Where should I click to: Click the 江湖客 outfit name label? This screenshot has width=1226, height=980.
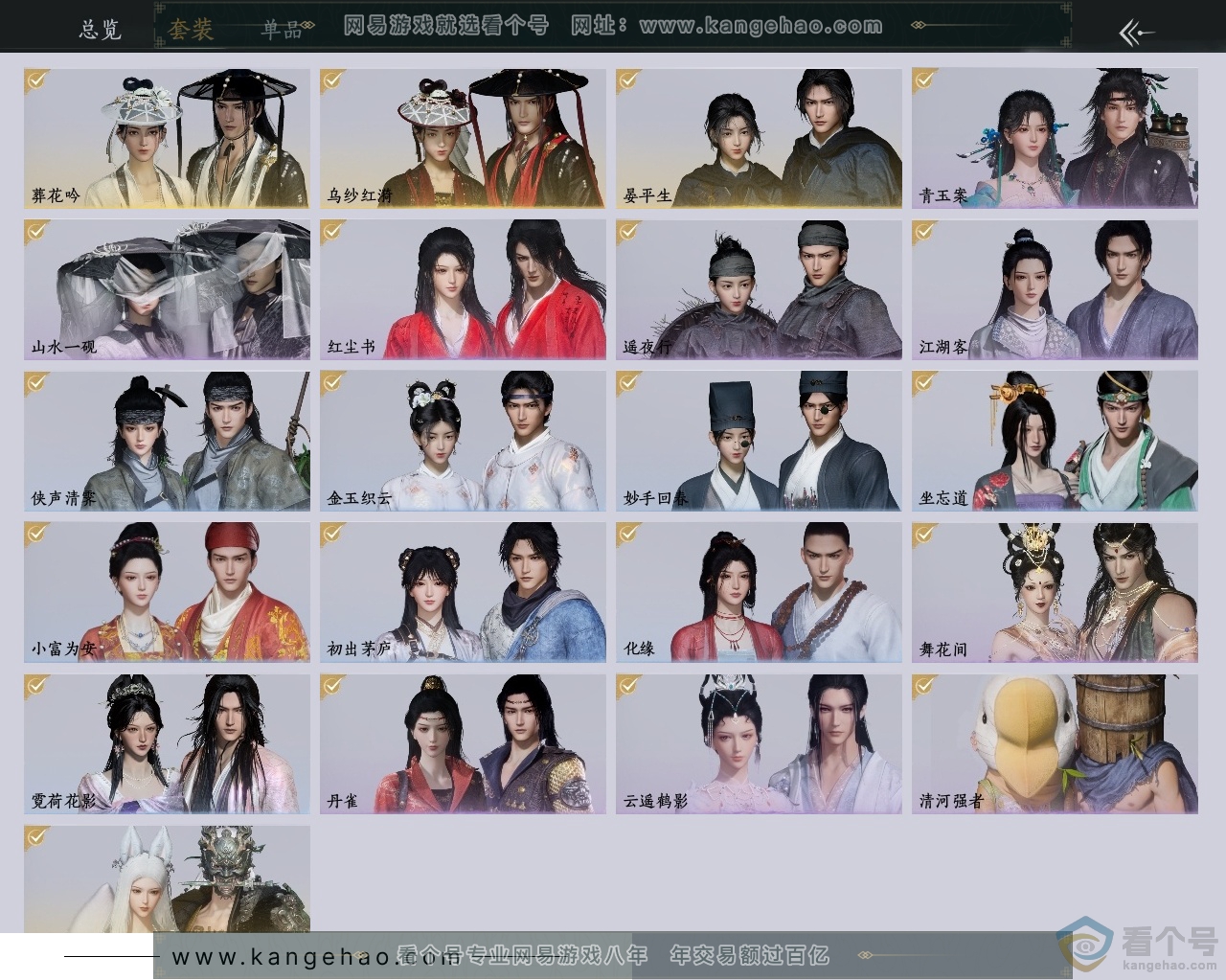(943, 347)
